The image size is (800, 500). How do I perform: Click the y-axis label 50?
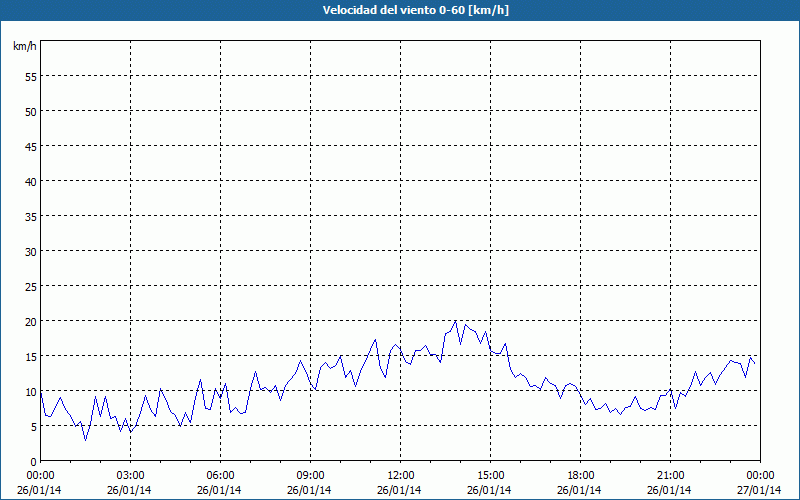pyautogui.click(x=31, y=112)
